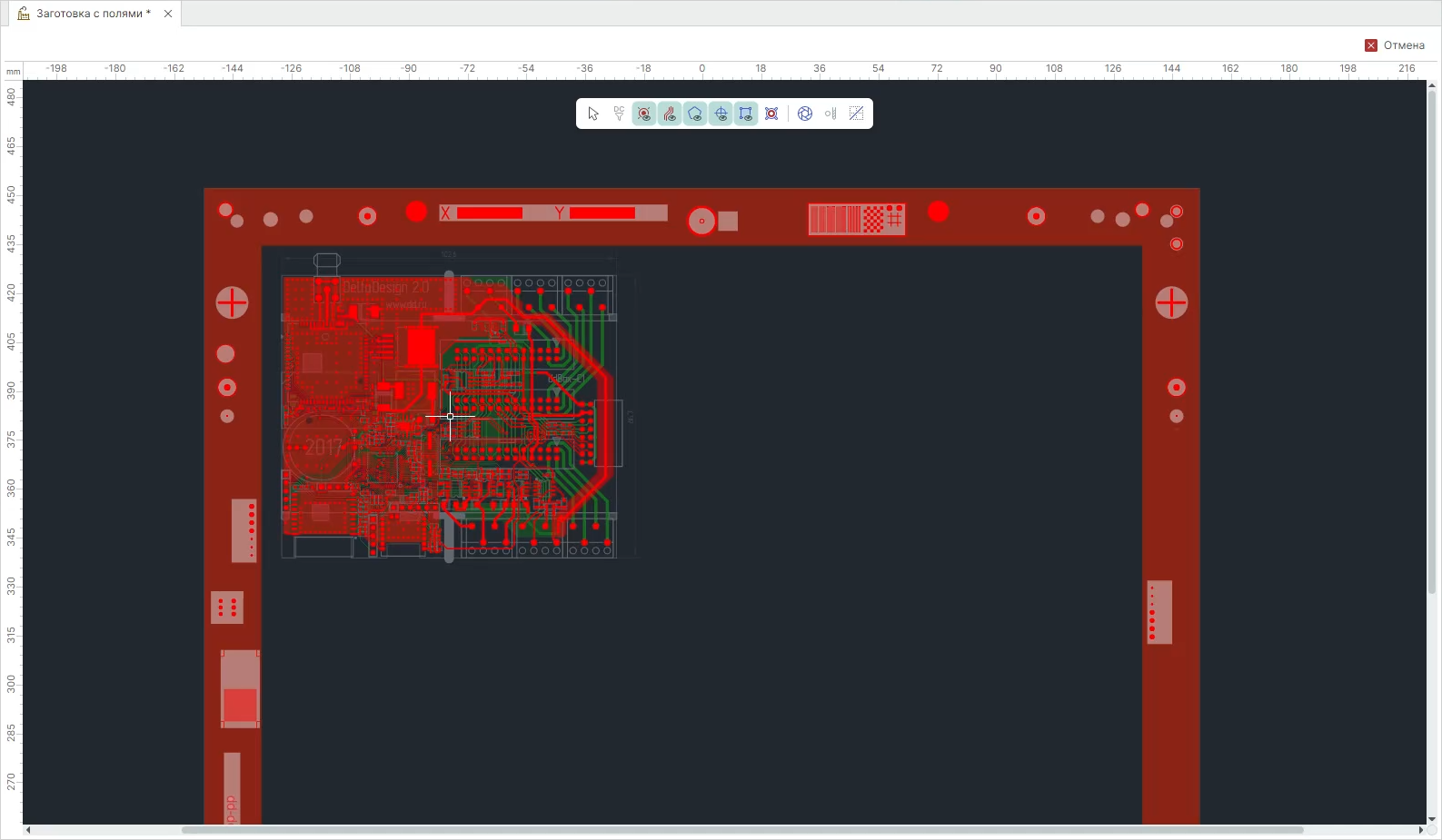Click the aperture shutter icon
The width and height of the screenshot is (1442, 840).
[805, 114]
